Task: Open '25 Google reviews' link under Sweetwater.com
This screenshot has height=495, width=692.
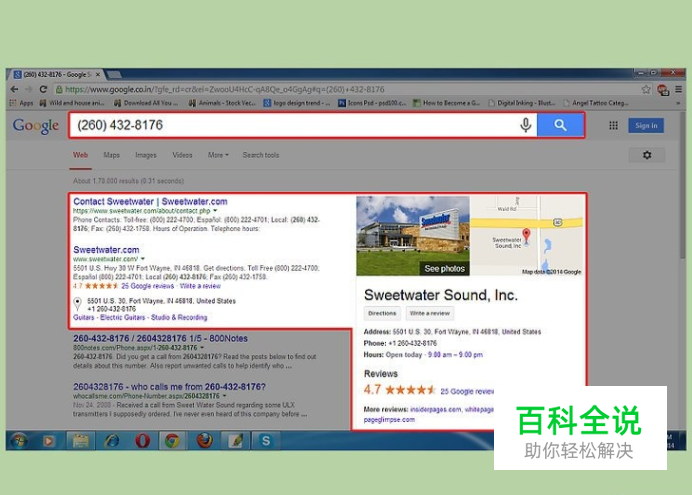Action: [147, 286]
